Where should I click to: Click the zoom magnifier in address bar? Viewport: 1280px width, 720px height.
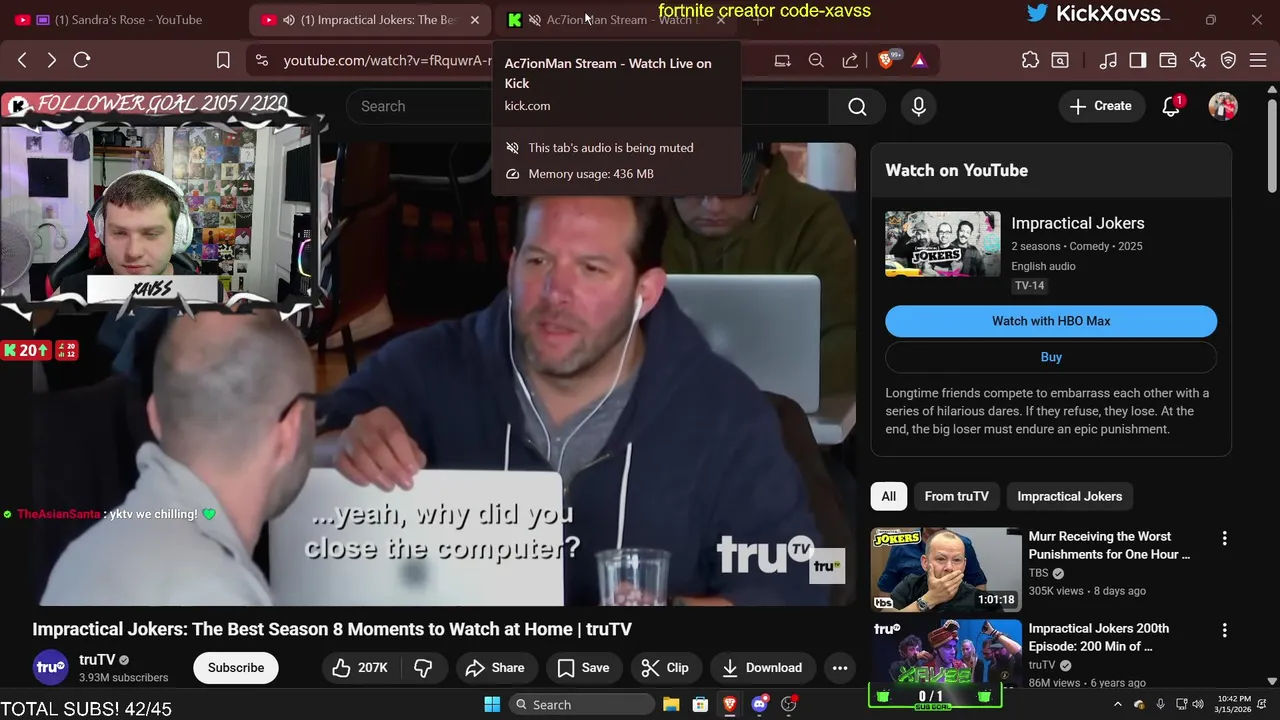click(816, 60)
